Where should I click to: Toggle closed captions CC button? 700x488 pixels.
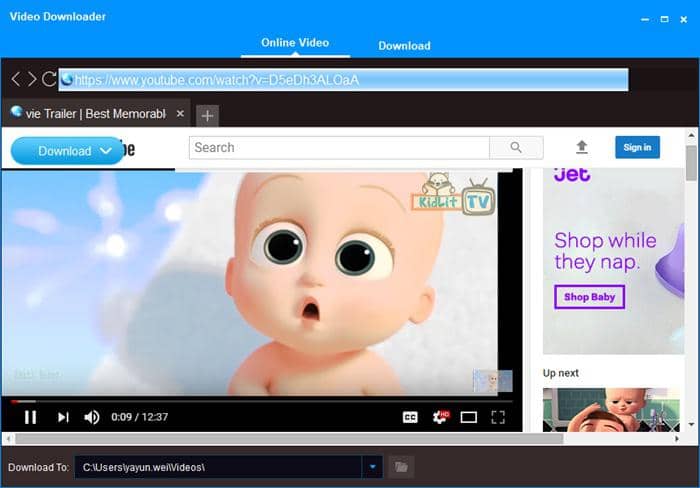pos(410,417)
